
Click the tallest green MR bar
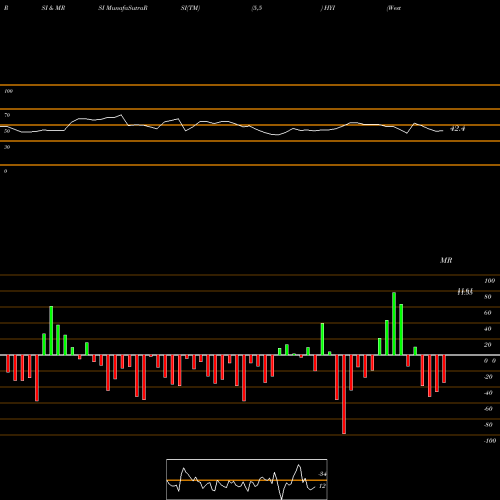394,324
